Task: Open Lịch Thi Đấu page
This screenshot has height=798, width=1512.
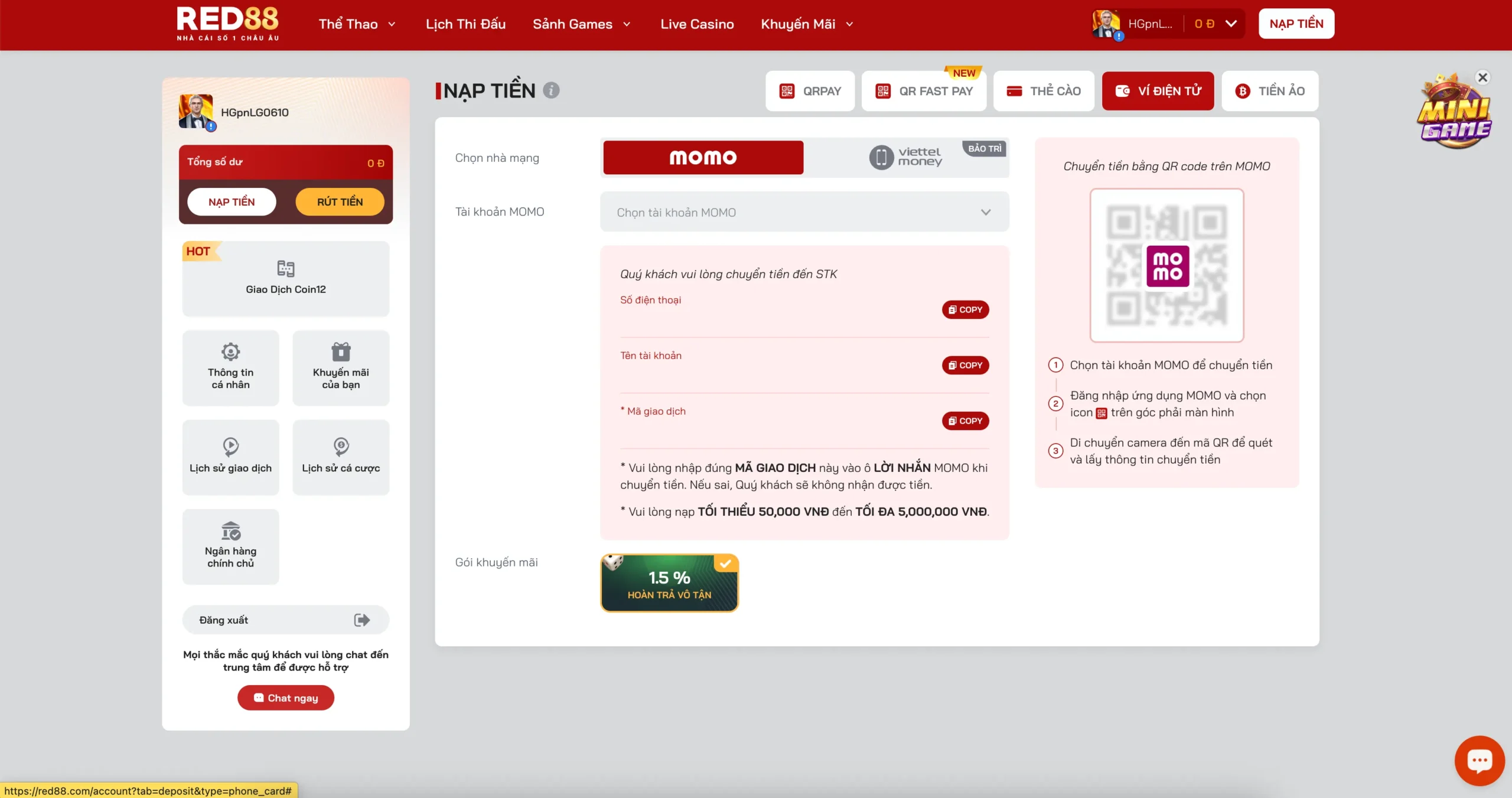Action: click(x=465, y=24)
